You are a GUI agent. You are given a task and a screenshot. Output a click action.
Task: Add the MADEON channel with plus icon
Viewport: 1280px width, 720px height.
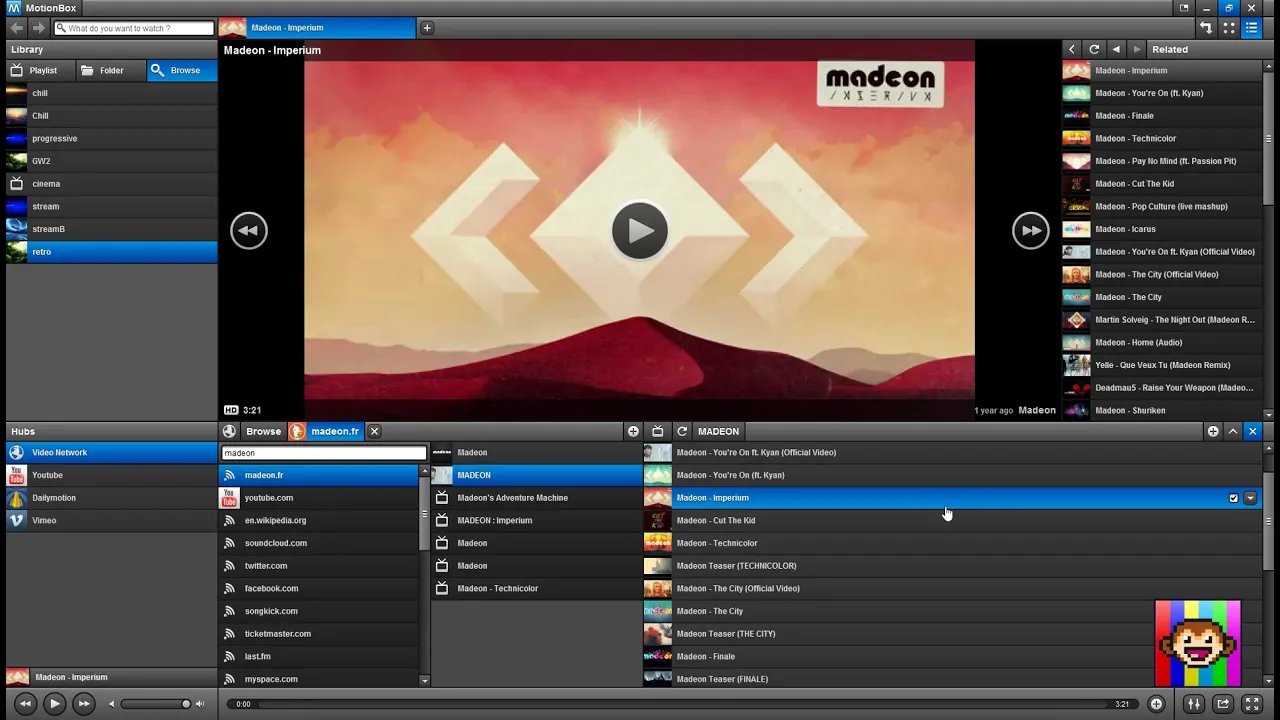point(633,431)
